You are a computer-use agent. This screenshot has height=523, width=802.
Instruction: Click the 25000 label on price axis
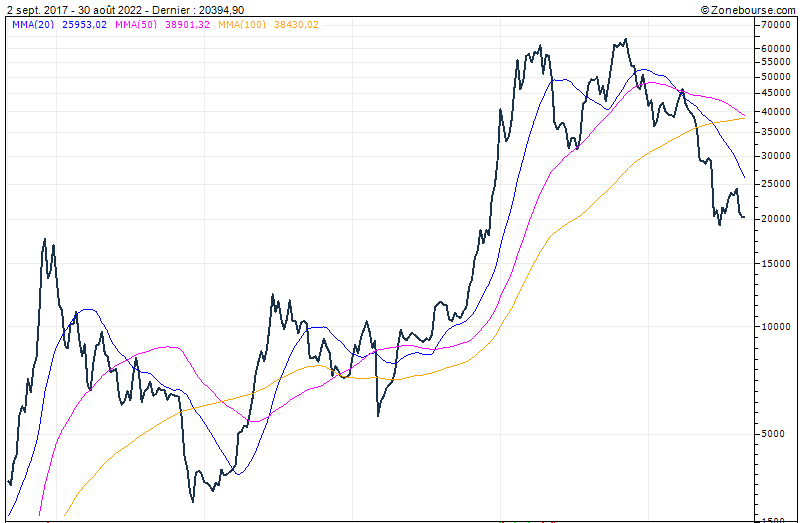click(776, 184)
